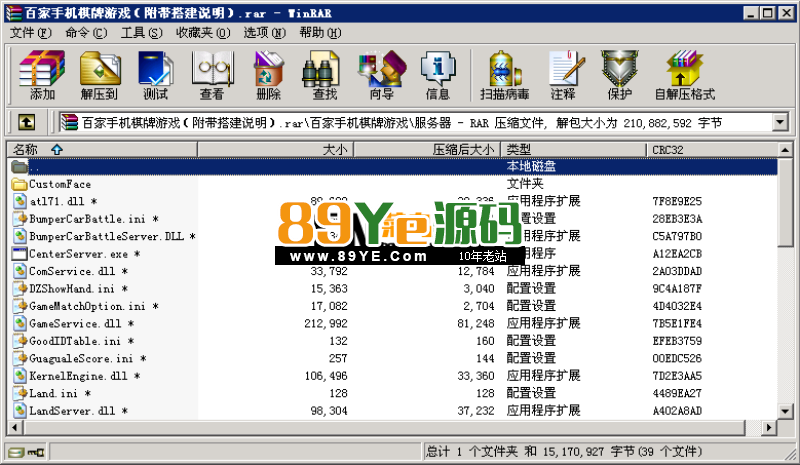Click the SFX (自解压格式) icon
The image size is (800, 465).
tap(685, 75)
